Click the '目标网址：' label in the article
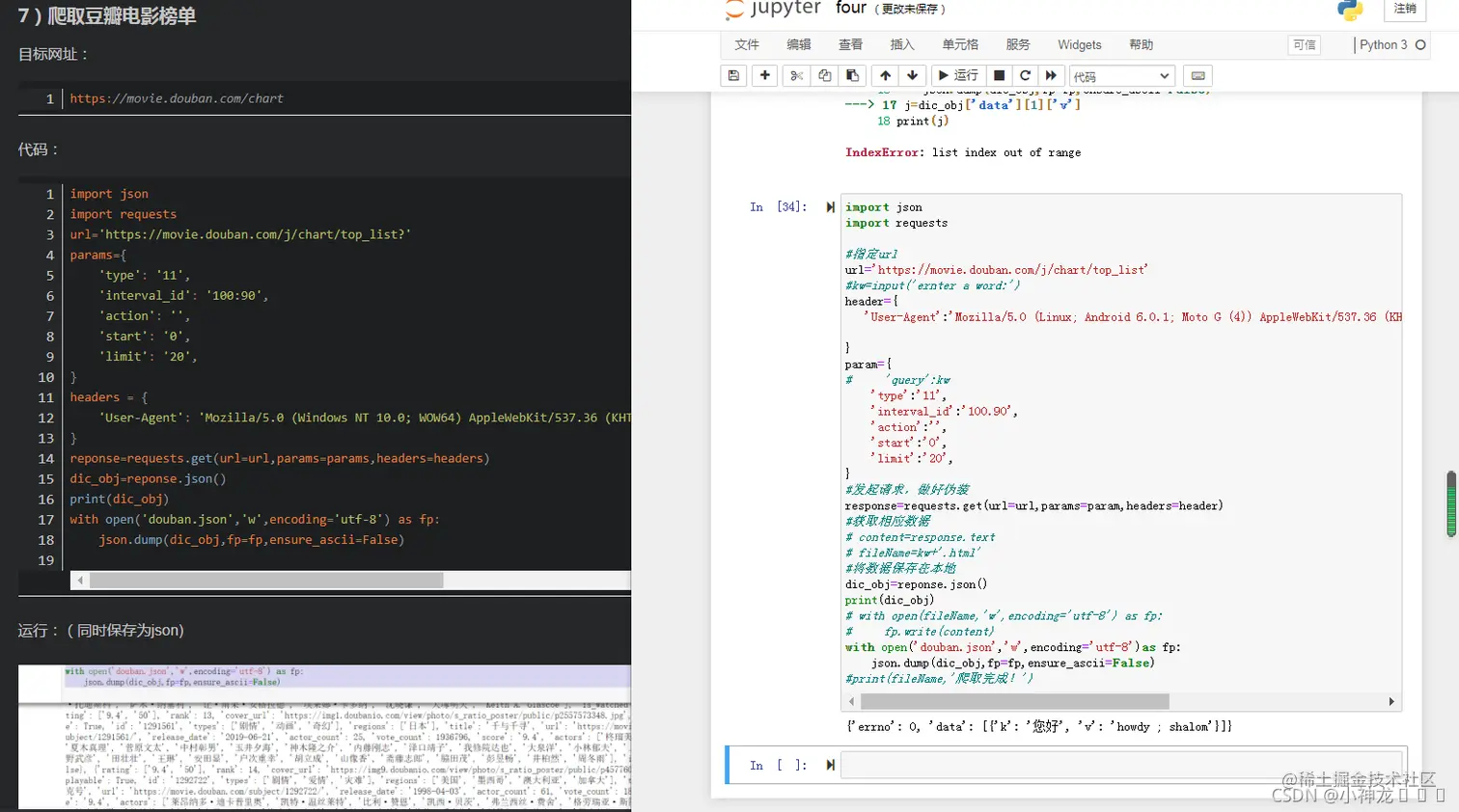Image resolution: width=1459 pixels, height=812 pixels. tap(53, 54)
